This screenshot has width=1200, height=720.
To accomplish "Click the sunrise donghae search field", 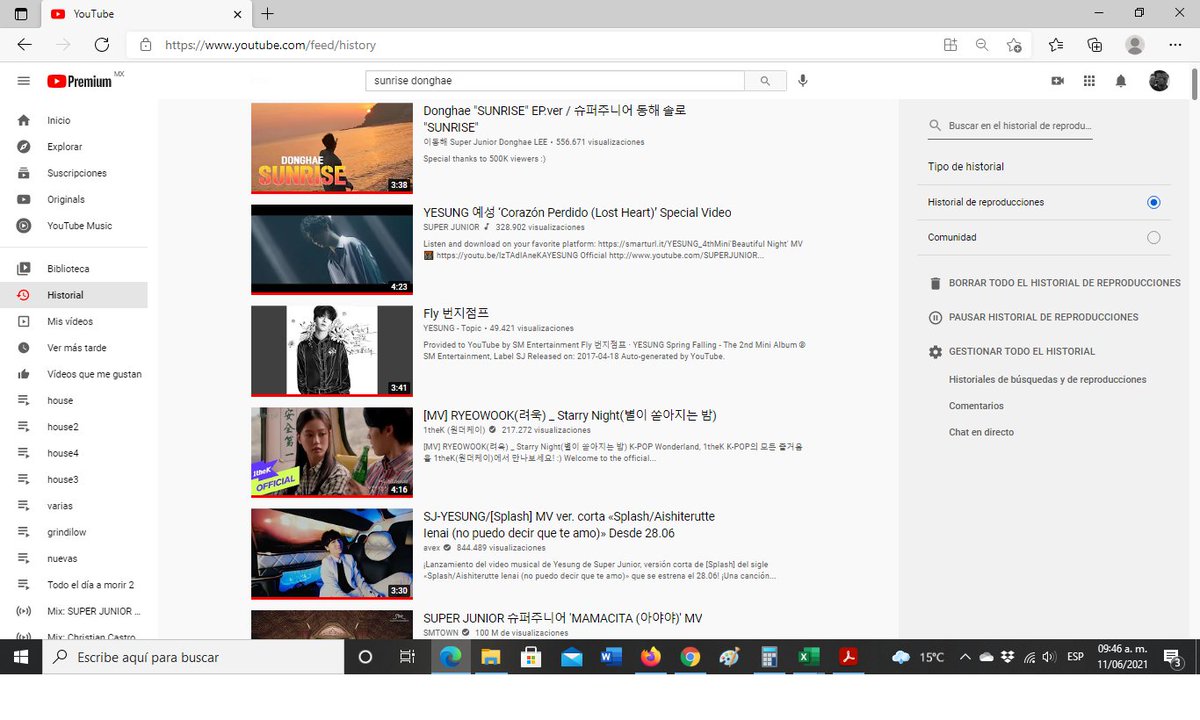I will [555, 81].
